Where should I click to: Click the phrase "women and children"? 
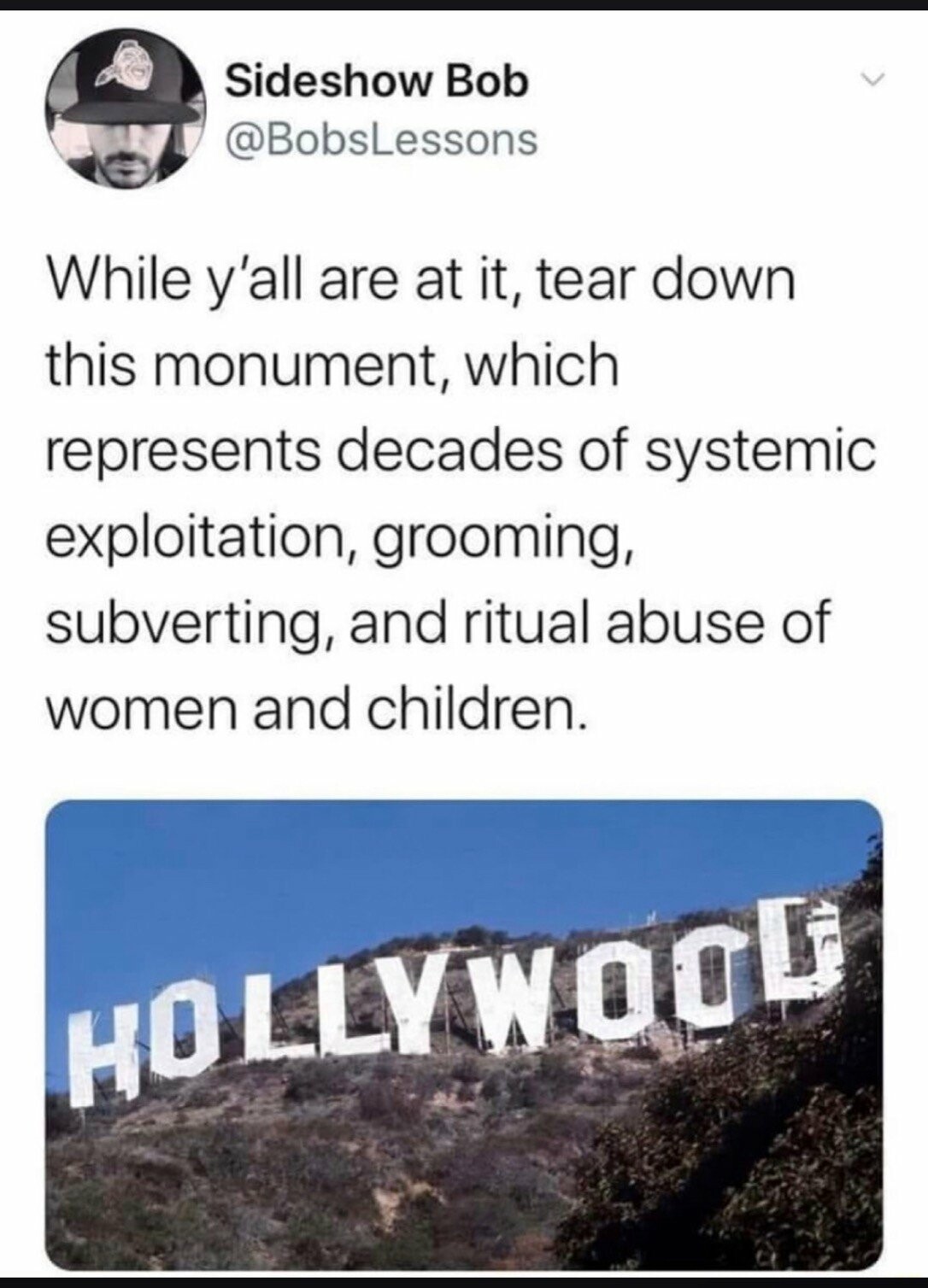click(x=316, y=709)
